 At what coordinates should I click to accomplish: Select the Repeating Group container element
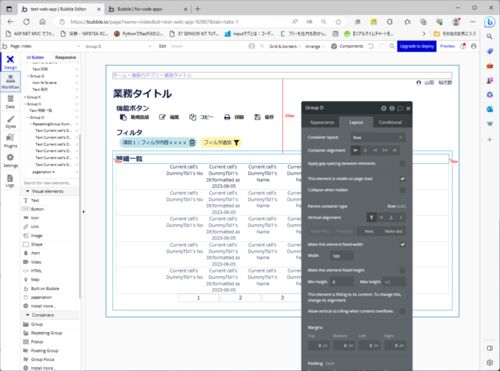[43, 333]
